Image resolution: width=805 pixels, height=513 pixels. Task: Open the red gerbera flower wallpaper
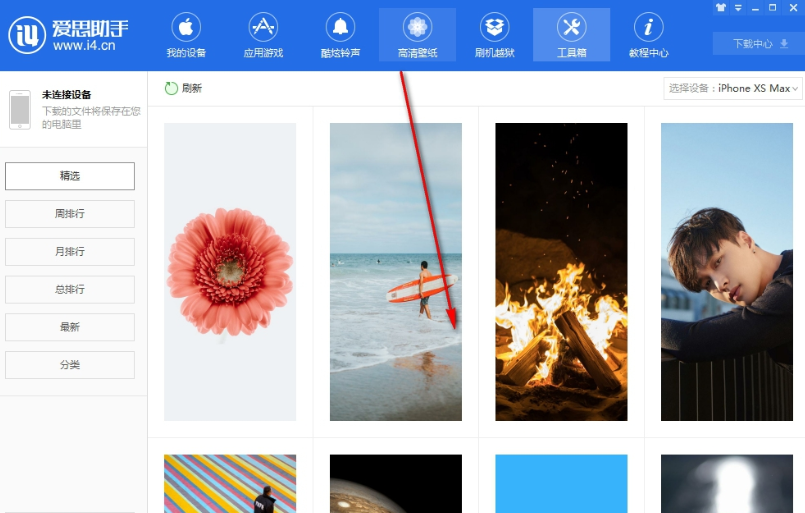pyautogui.click(x=230, y=272)
